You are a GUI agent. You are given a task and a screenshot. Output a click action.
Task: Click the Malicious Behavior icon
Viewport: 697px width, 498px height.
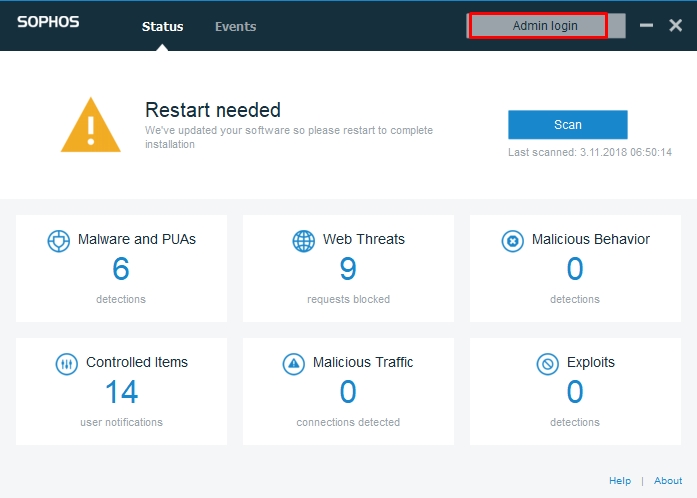click(513, 241)
